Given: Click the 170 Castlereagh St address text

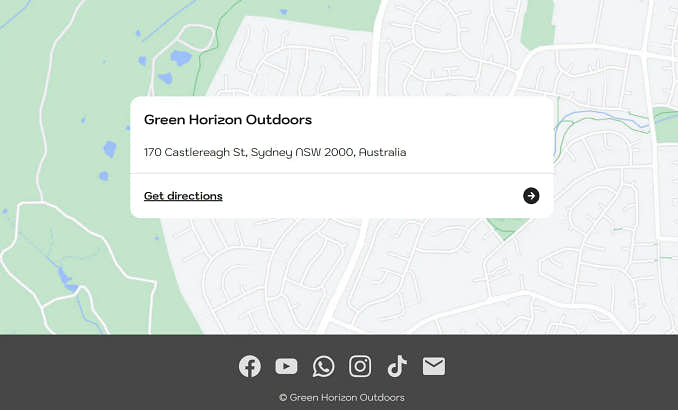Looking at the screenshot, I should pos(275,153).
